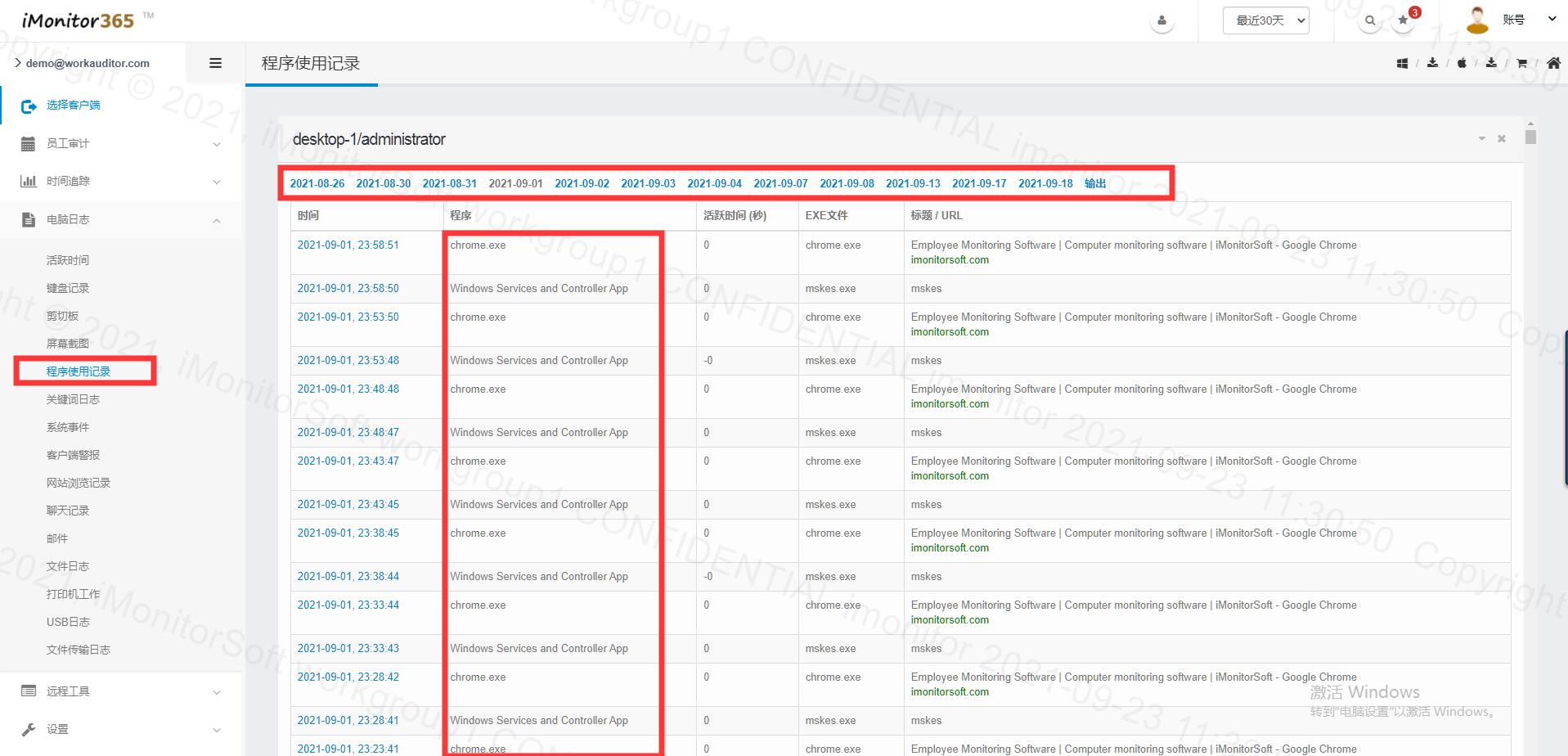This screenshot has height=756, width=1568.
Task: Select date 2021-09-08
Action: 847,183
